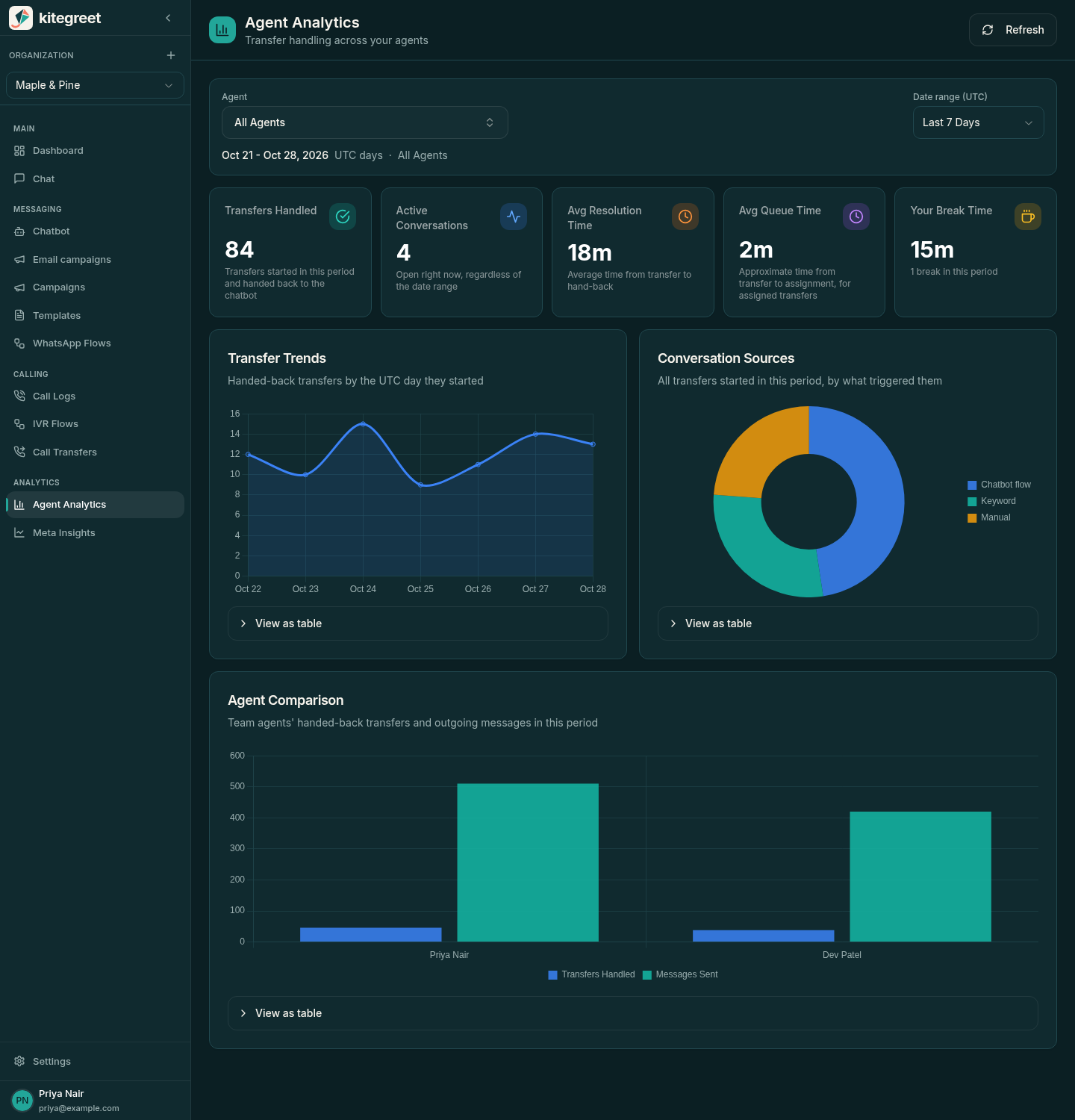Click the Priya Nair avatar
The width and height of the screenshot is (1075, 1120).
pos(22,1101)
